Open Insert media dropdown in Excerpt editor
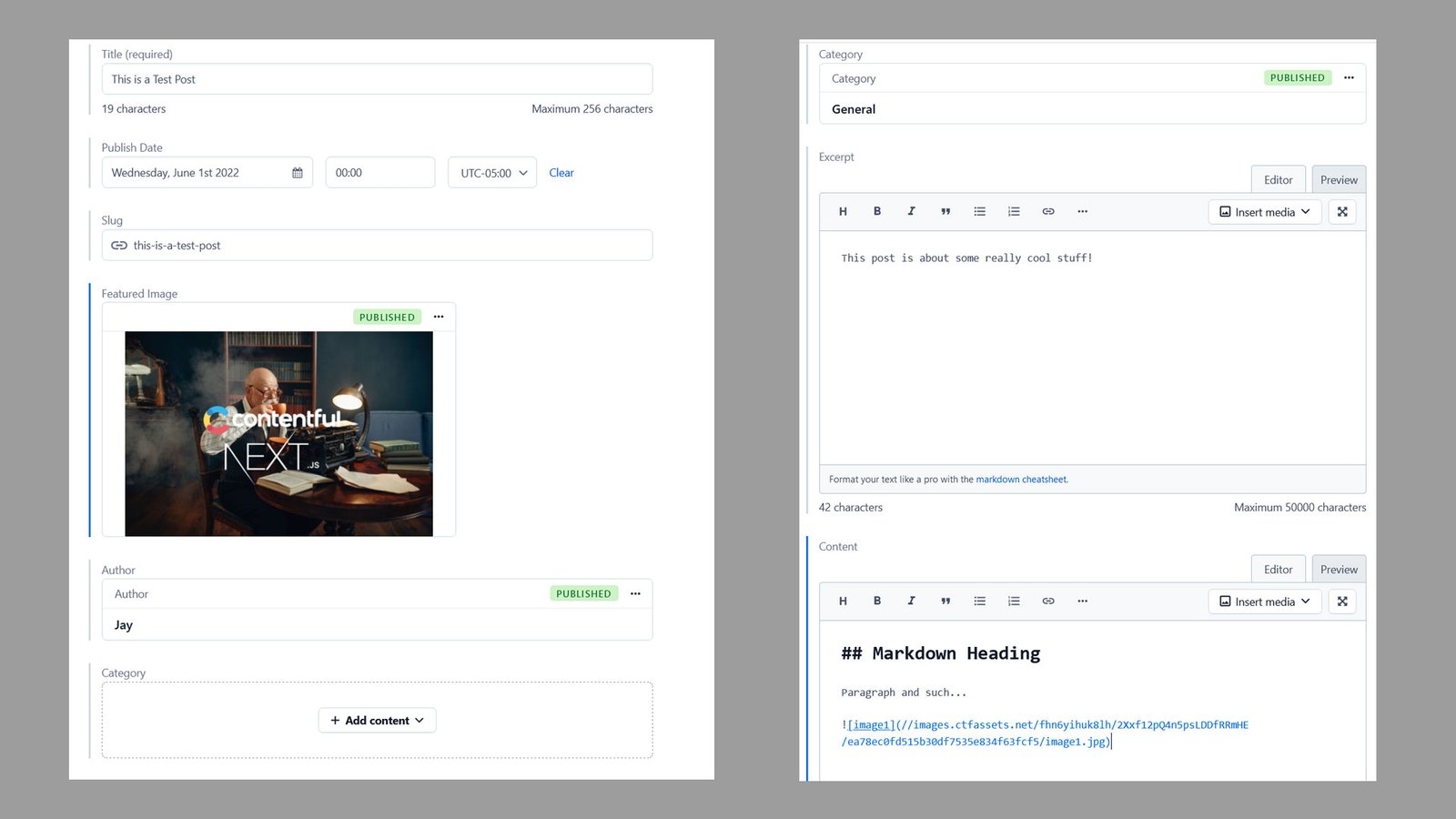Image resolution: width=1456 pixels, height=819 pixels. (1264, 212)
